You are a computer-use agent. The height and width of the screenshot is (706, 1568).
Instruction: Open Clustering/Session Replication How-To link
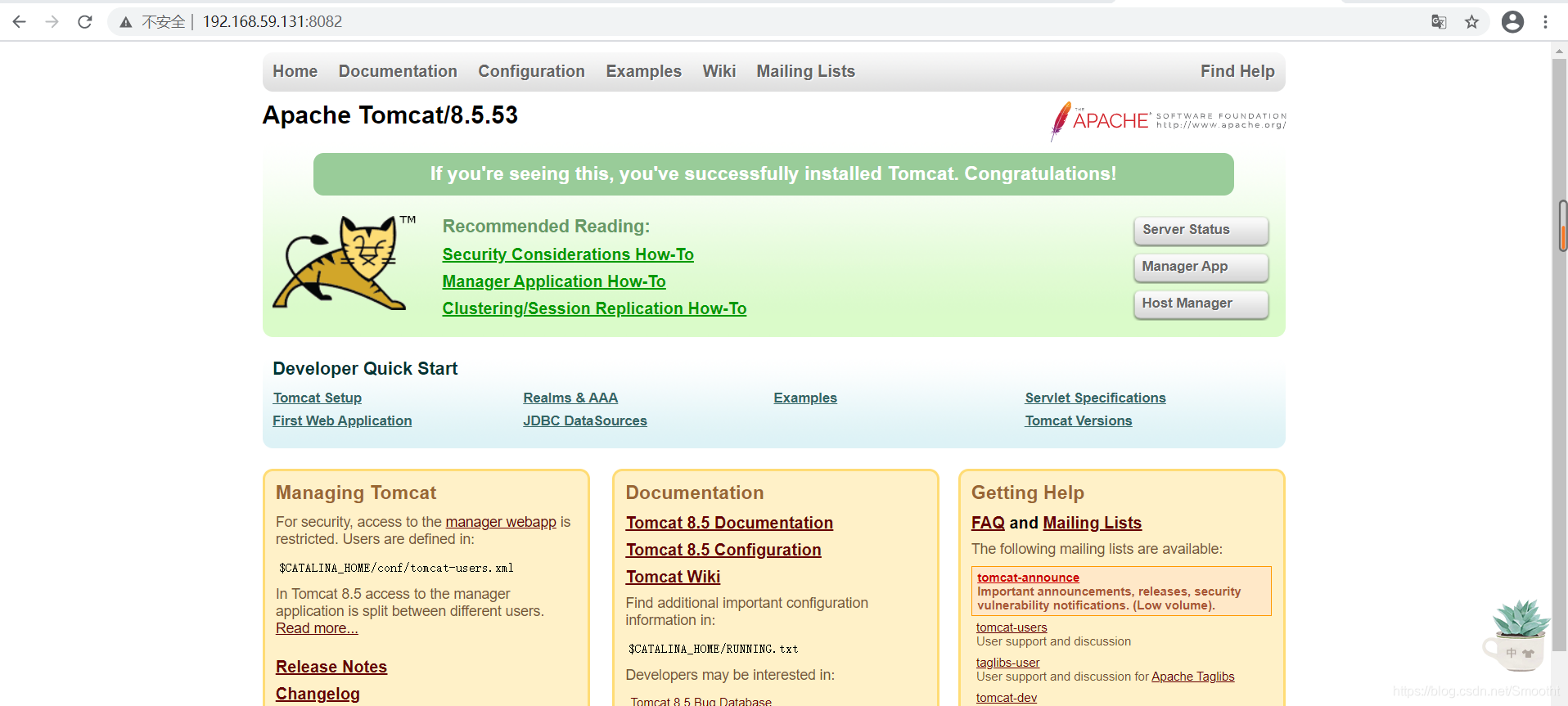(x=594, y=308)
